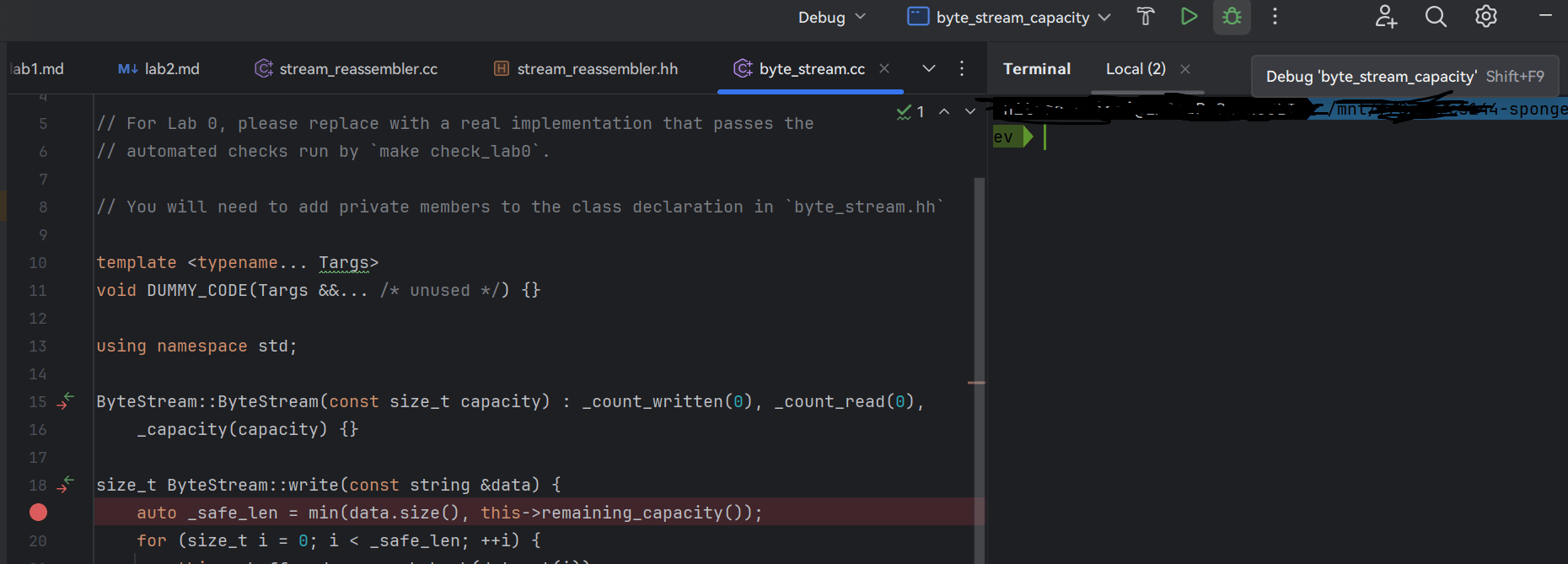Show hidden editor tabs via the chevron
Viewport: 1568px width, 564px height.
(929, 68)
